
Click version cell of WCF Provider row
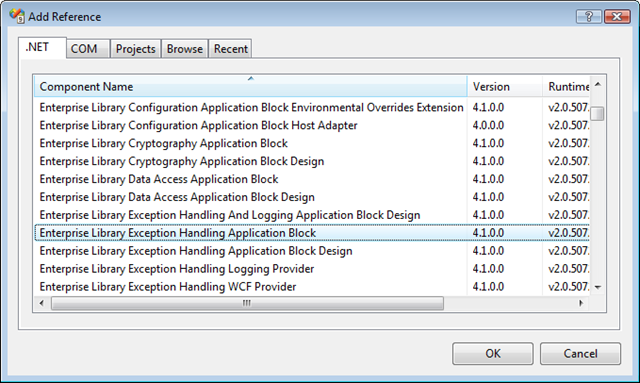488,287
